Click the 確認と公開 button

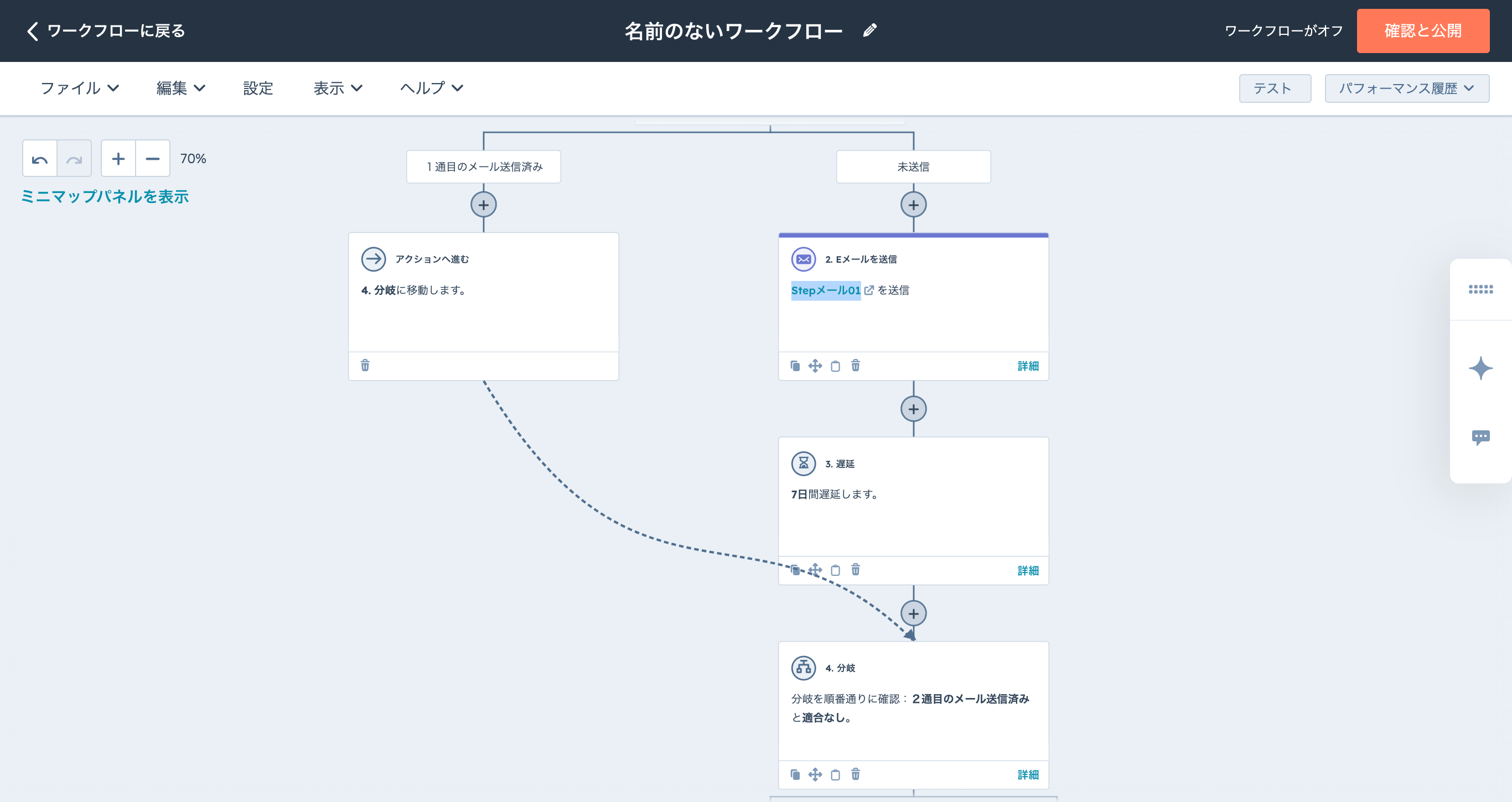click(1423, 30)
